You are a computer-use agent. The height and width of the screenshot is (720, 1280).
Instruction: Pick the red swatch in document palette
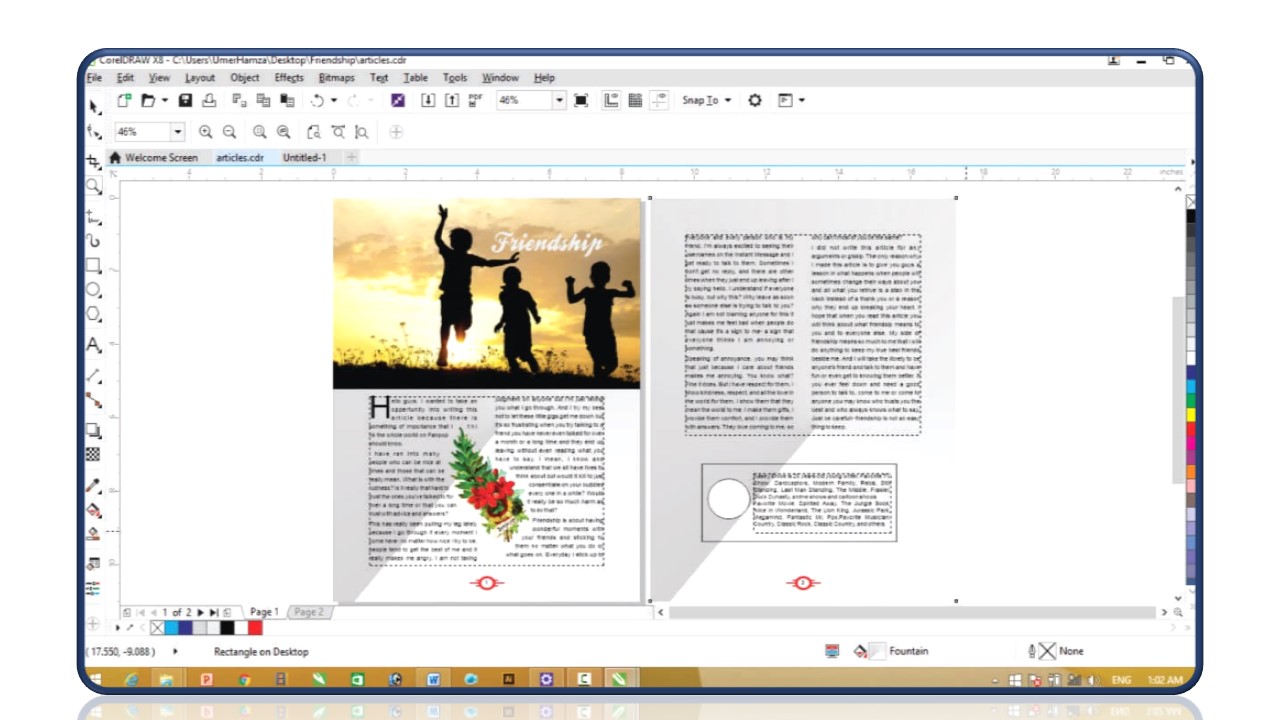click(255, 628)
